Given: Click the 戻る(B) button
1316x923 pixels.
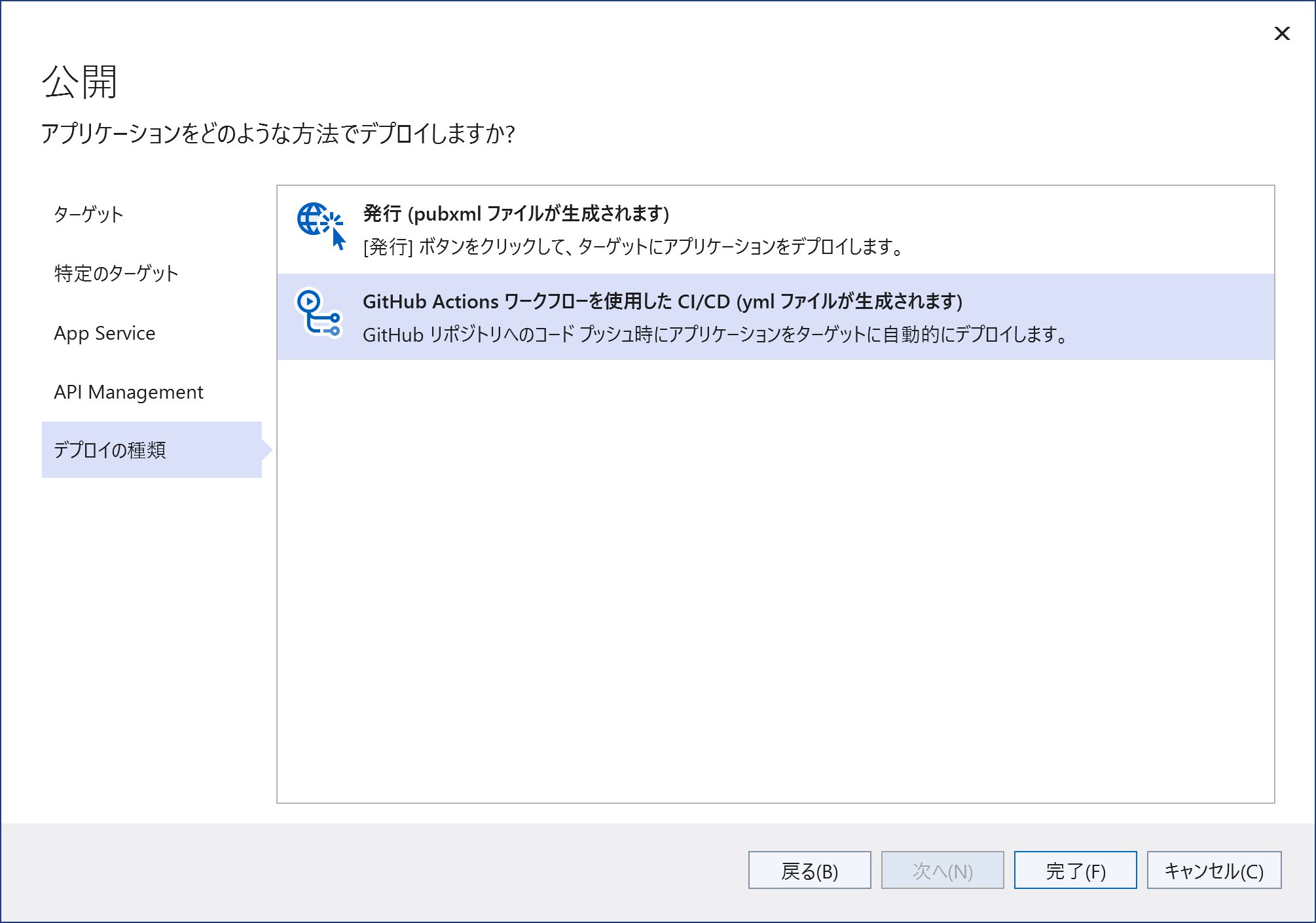Looking at the screenshot, I should click(x=810, y=870).
